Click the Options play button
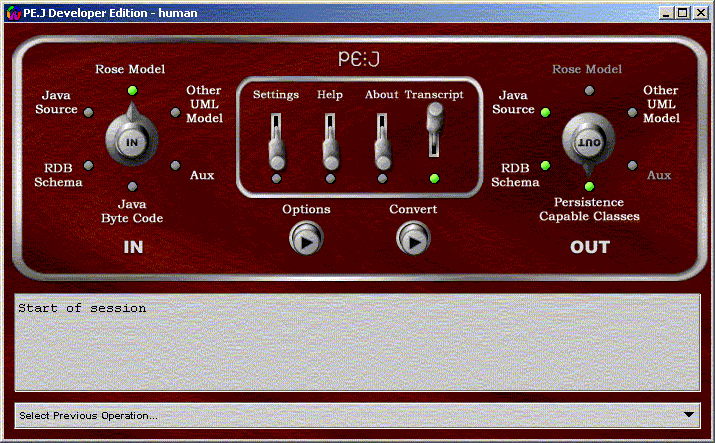The width and height of the screenshot is (715, 443). [306, 238]
